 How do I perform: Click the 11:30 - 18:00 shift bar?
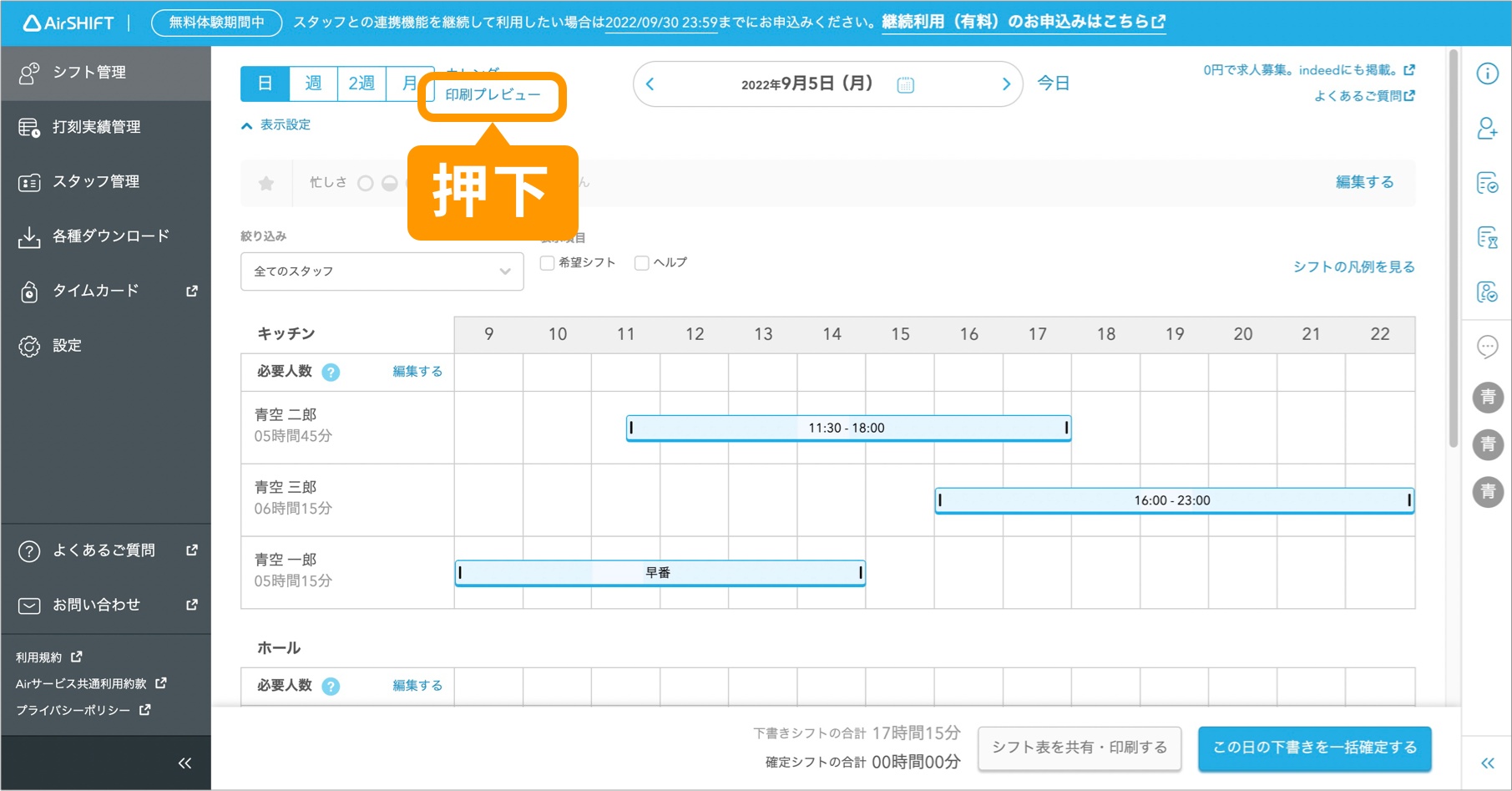847,428
